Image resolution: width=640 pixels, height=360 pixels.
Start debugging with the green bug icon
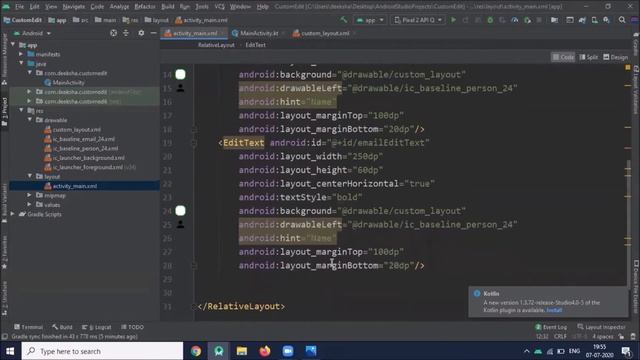490,20
